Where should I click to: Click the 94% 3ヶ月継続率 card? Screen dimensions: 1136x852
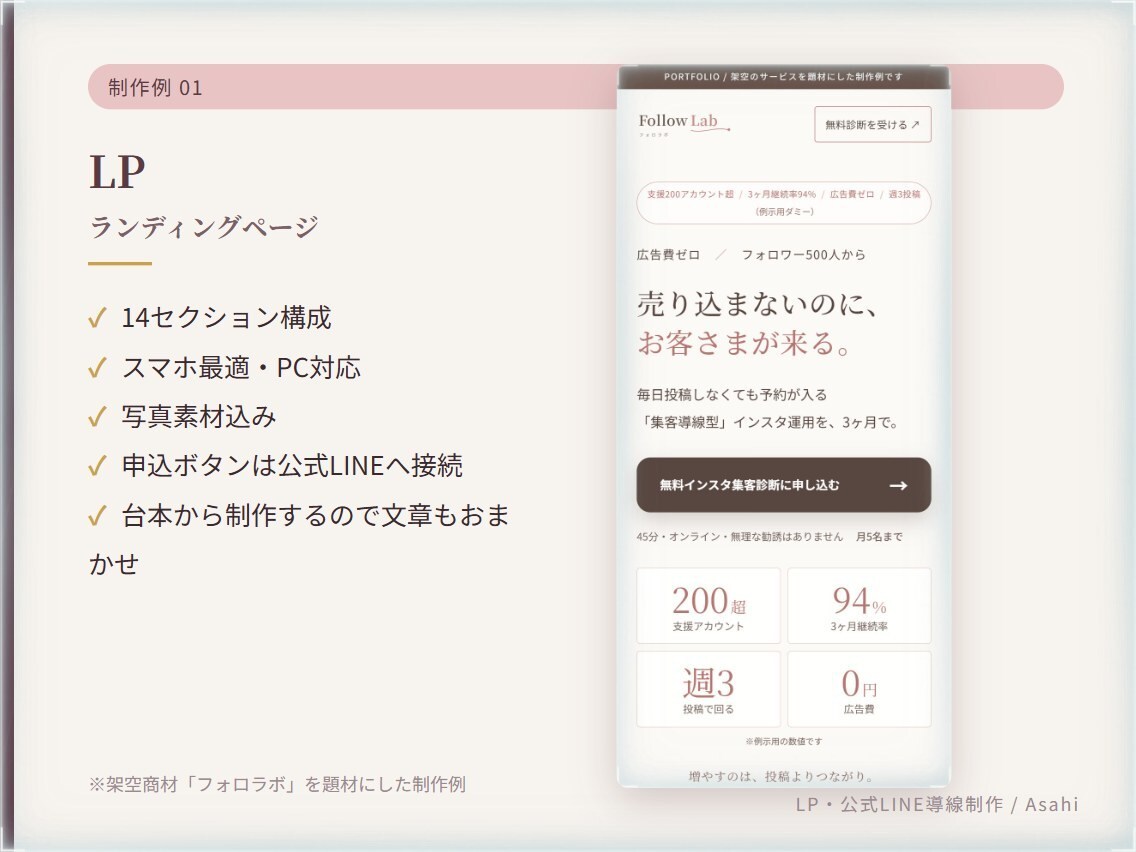click(x=859, y=606)
